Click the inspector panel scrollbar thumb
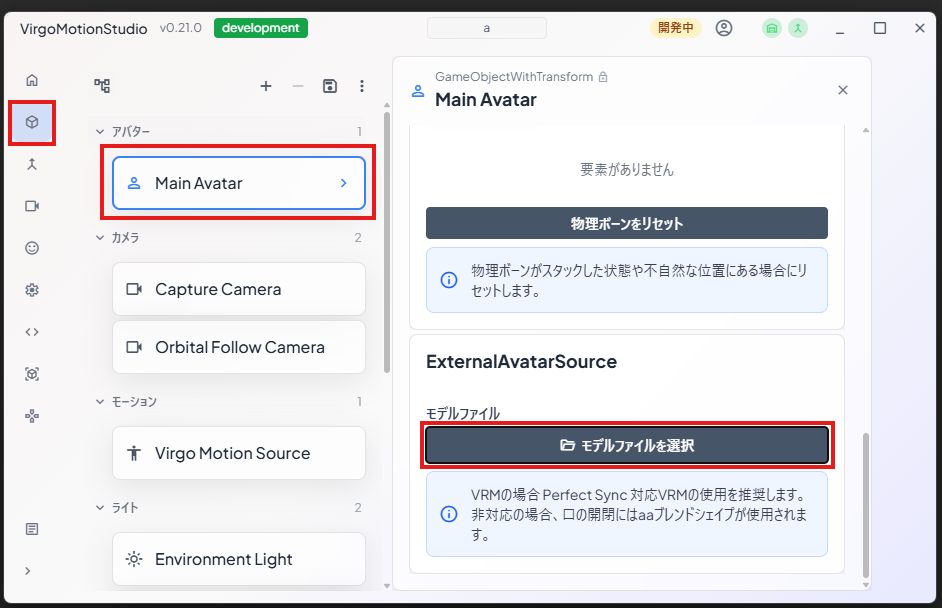This screenshot has height=608, width=942. 866,505
